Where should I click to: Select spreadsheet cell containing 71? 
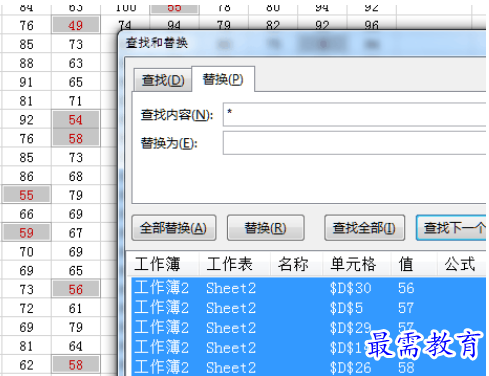pyautogui.click(x=76, y=101)
